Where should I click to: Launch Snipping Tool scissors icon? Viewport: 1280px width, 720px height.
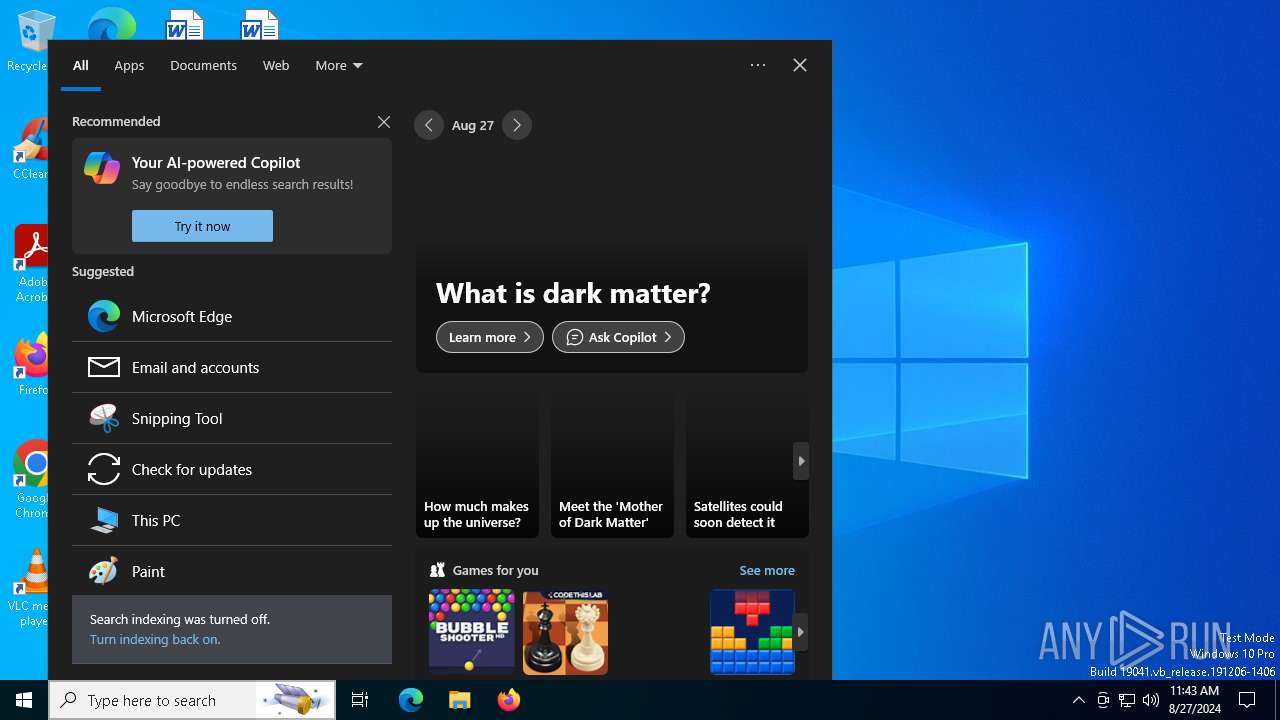(104, 418)
